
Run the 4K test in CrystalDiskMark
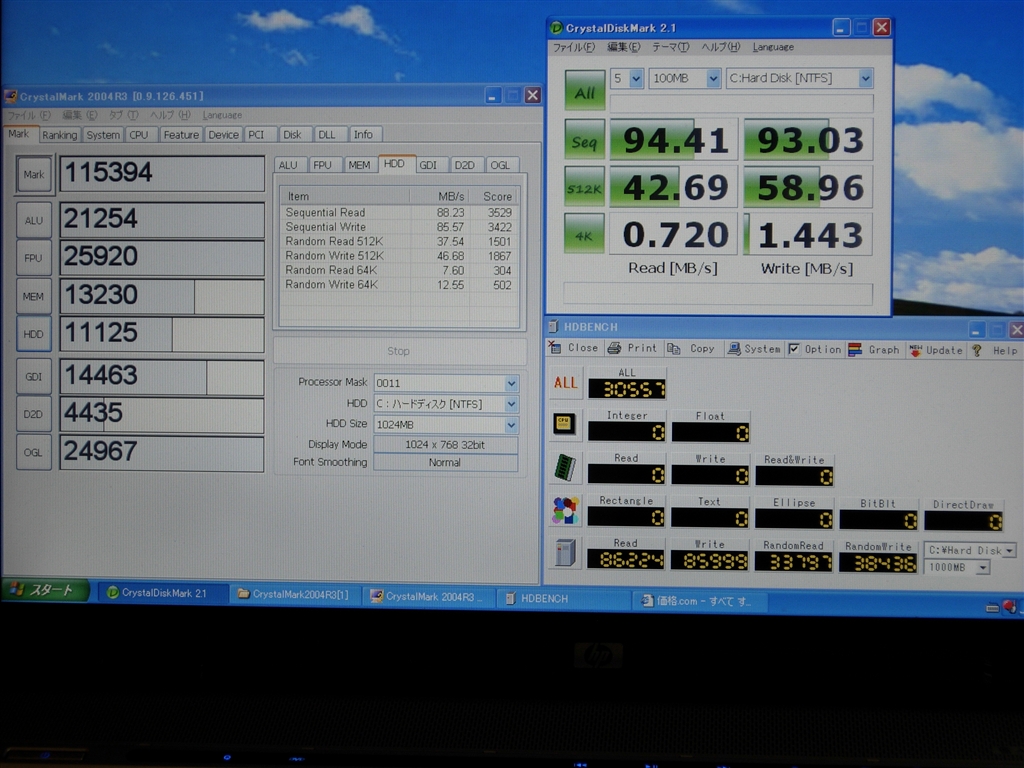584,235
